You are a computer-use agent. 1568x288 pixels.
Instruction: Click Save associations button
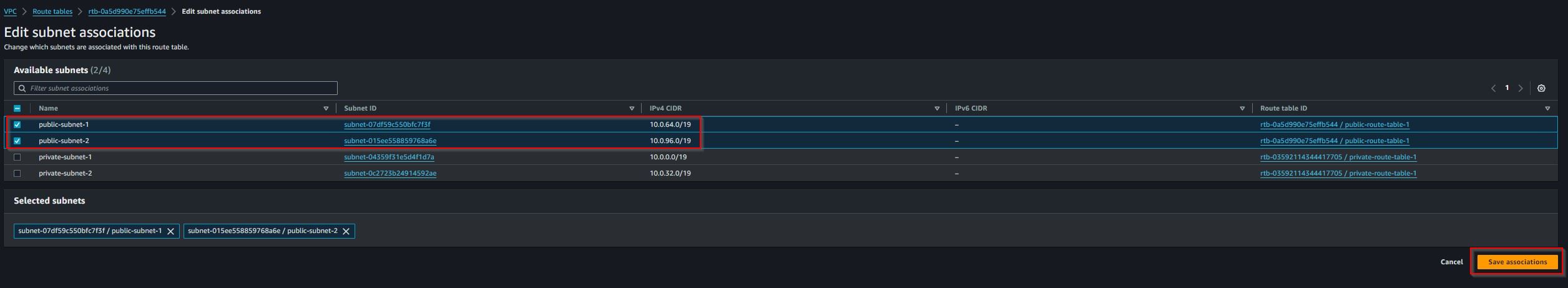pyautogui.click(x=1517, y=262)
